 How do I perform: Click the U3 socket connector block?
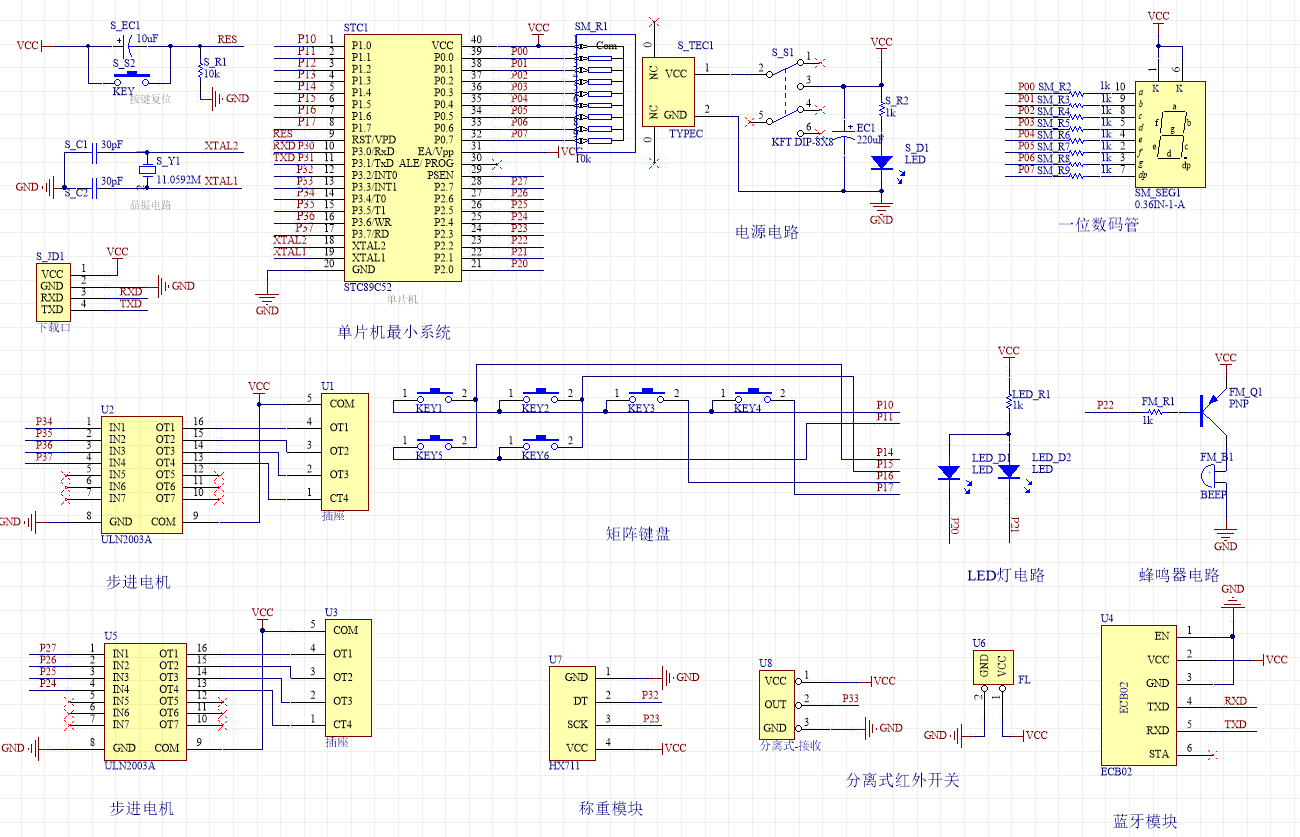349,677
